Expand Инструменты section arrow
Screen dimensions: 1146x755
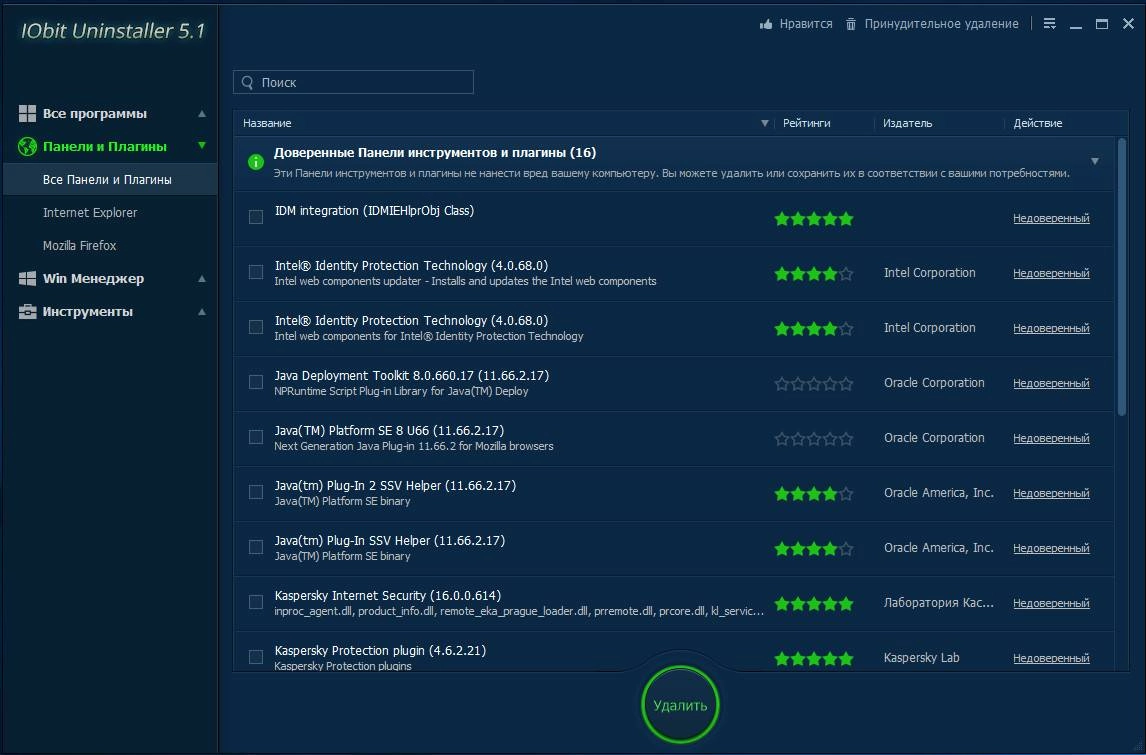click(x=202, y=312)
